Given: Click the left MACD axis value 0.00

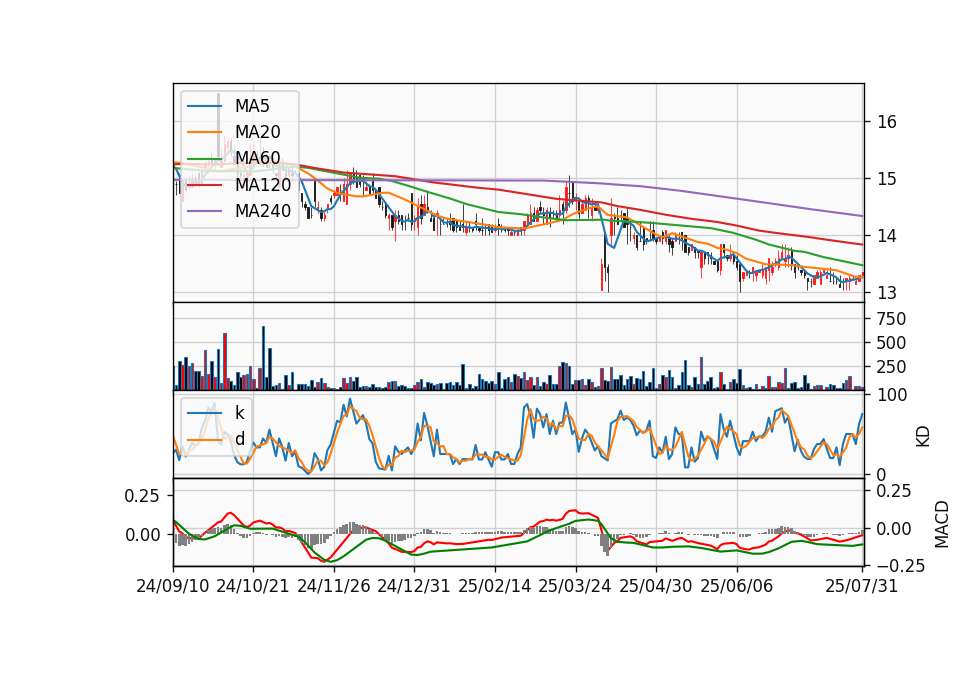Looking at the screenshot, I should click(142, 535).
